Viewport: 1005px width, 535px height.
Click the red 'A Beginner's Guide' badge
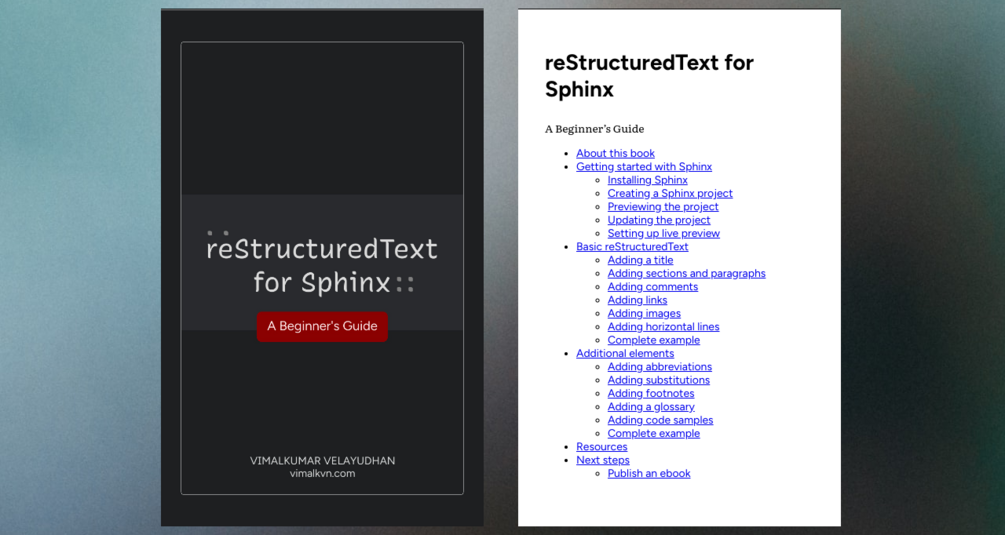(x=322, y=326)
